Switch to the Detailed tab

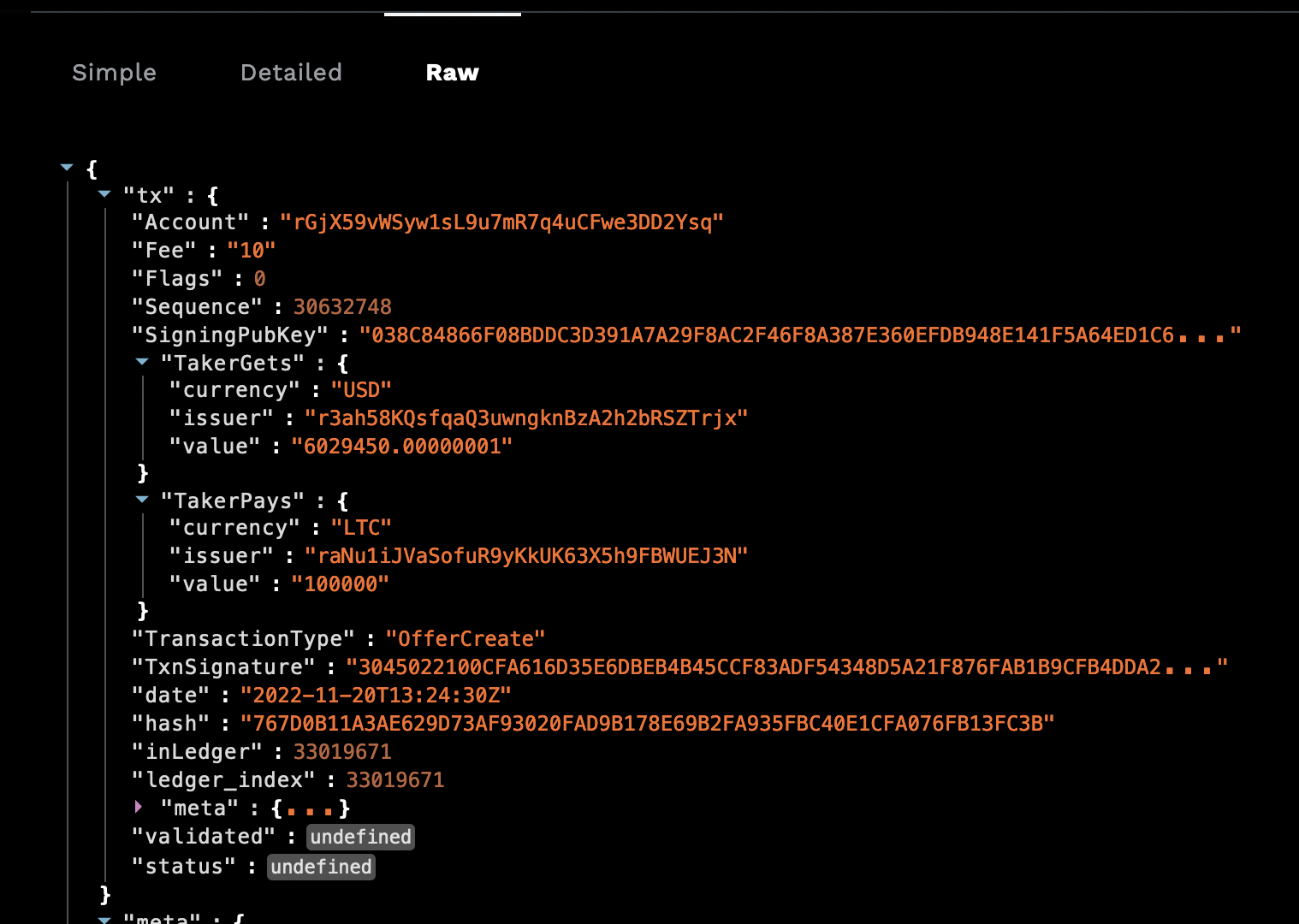click(291, 73)
